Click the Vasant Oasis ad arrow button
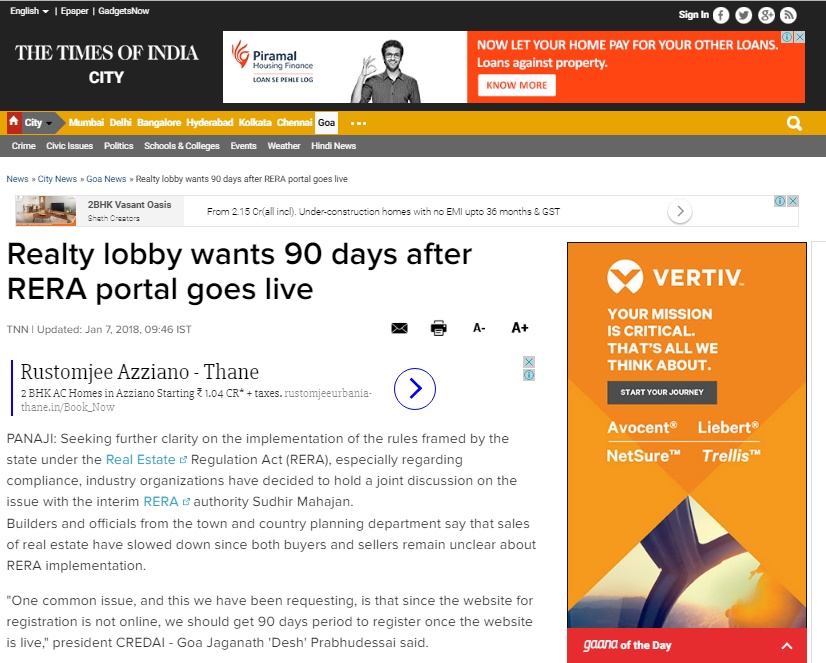Screen dimensions: 826x663 pyautogui.click(x=680, y=211)
